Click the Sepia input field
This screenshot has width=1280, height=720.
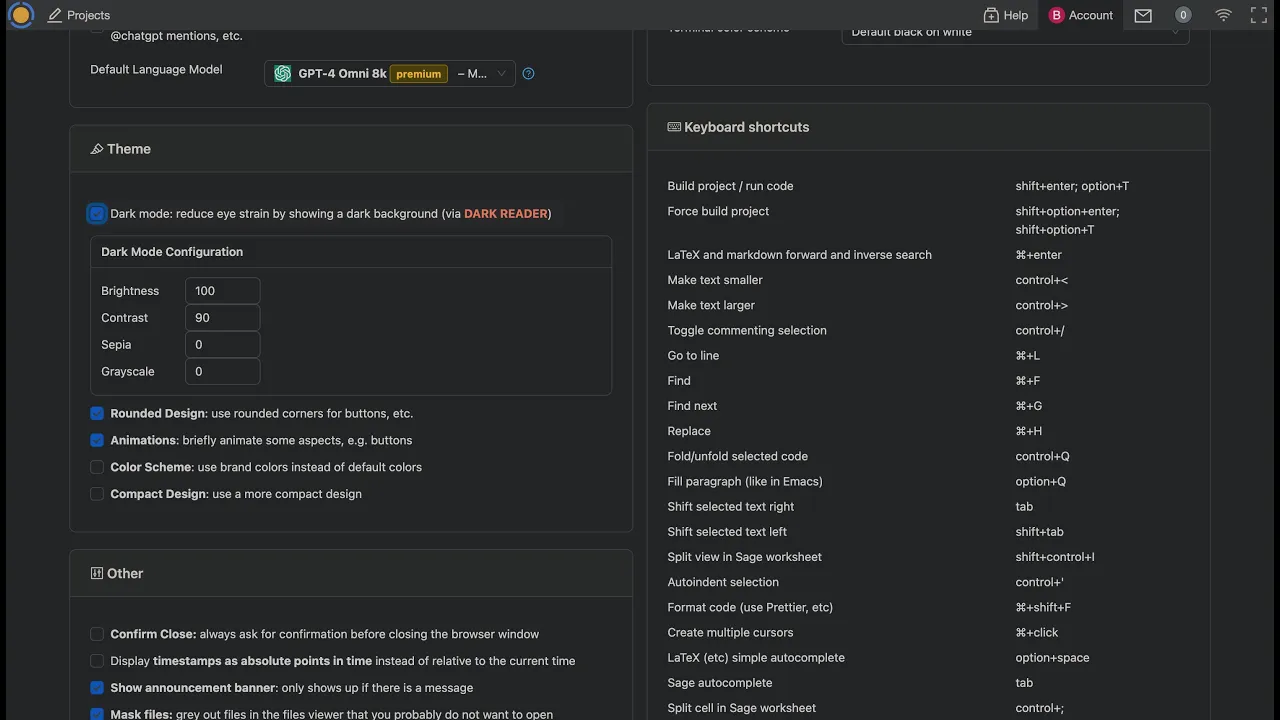pyautogui.click(x=222, y=345)
